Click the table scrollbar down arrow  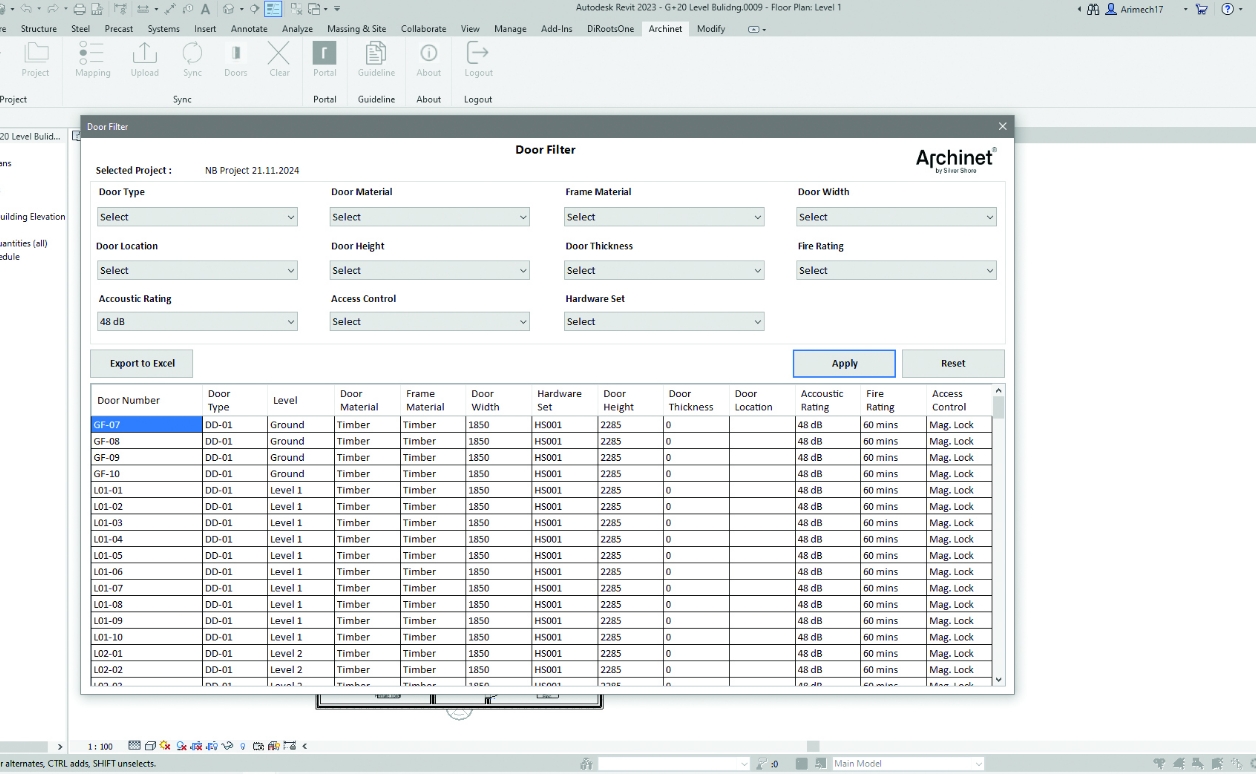[x=998, y=679]
